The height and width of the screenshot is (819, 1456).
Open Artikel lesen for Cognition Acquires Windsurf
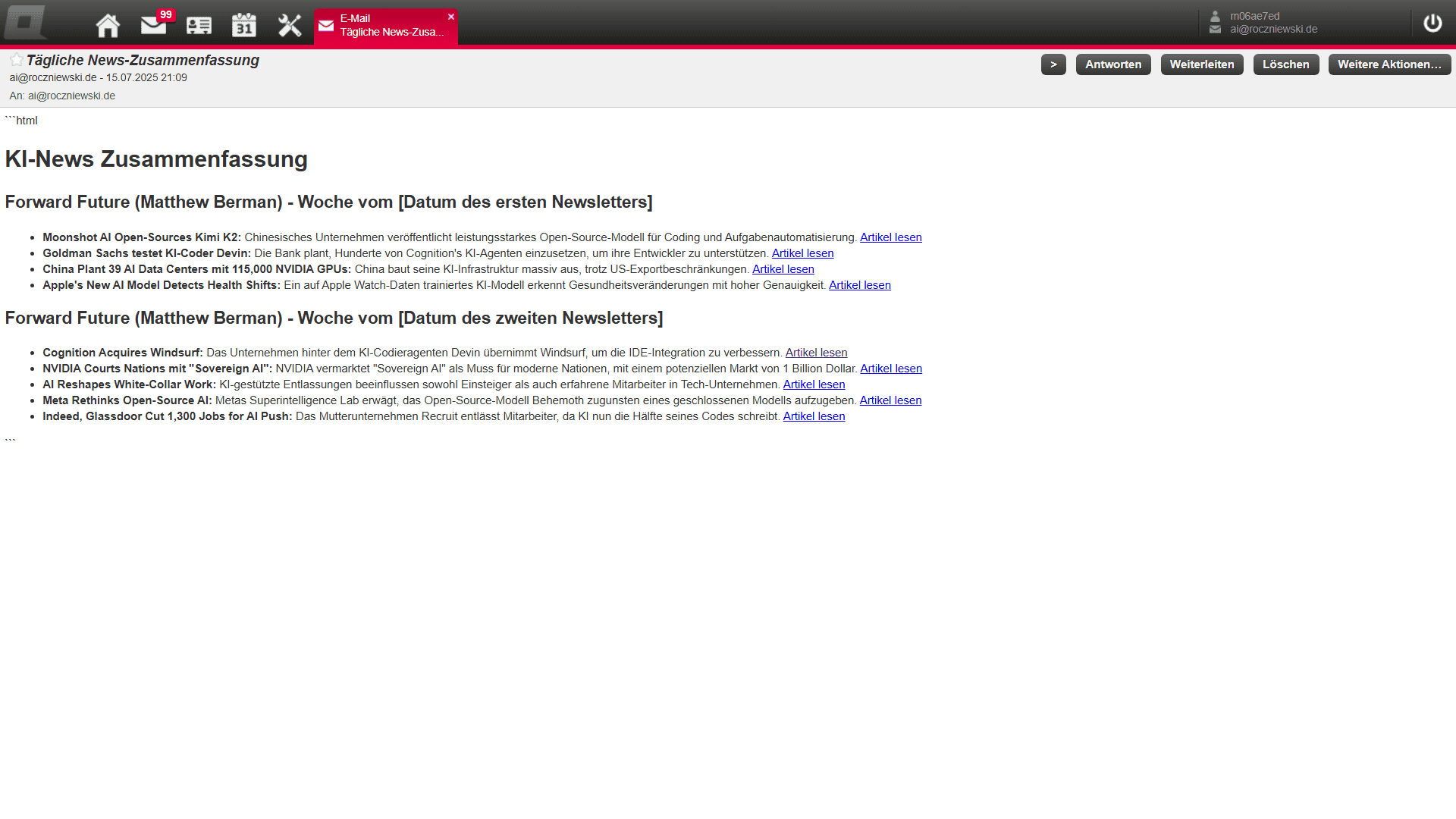coord(816,352)
